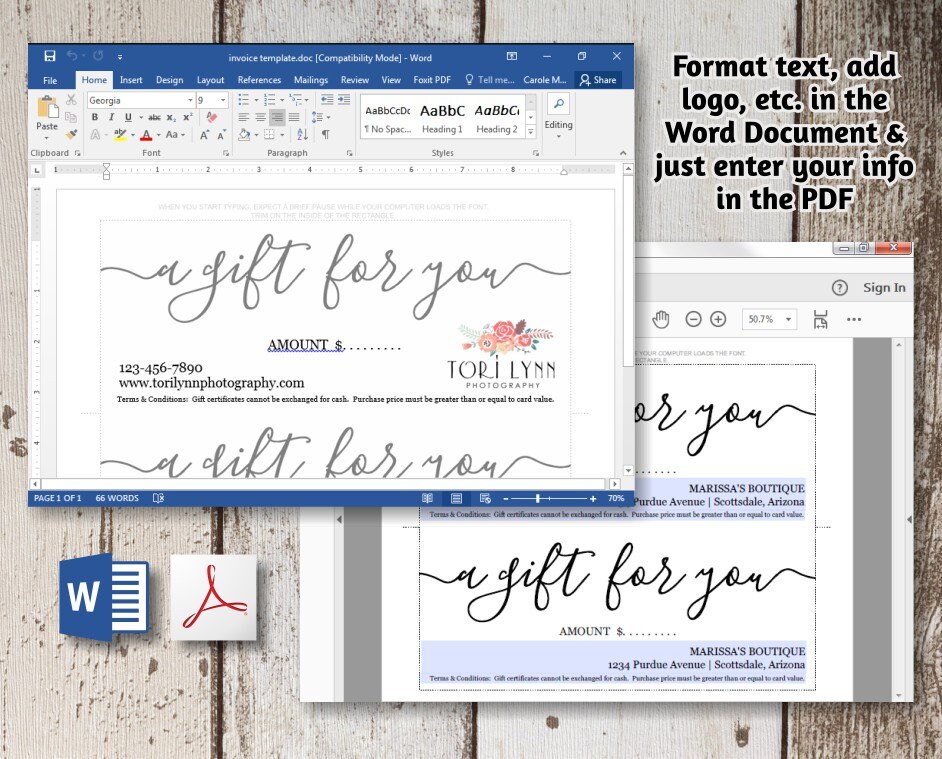Screen dimensions: 942x759
Task: Apply the No Spacing style
Action: click(x=387, y=119)
